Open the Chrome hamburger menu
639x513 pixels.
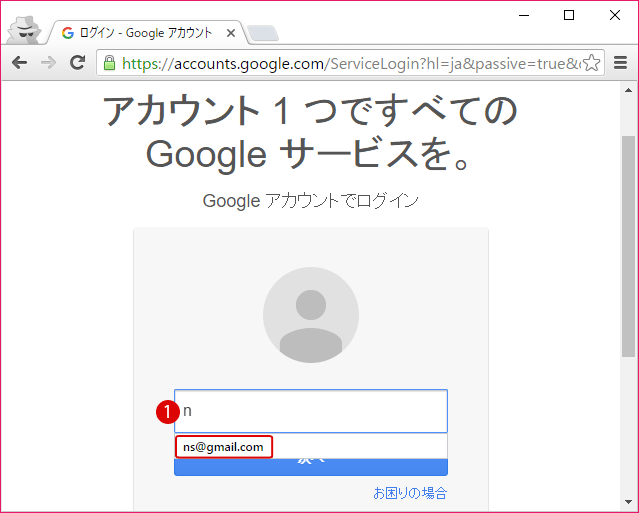pos(620,63)
